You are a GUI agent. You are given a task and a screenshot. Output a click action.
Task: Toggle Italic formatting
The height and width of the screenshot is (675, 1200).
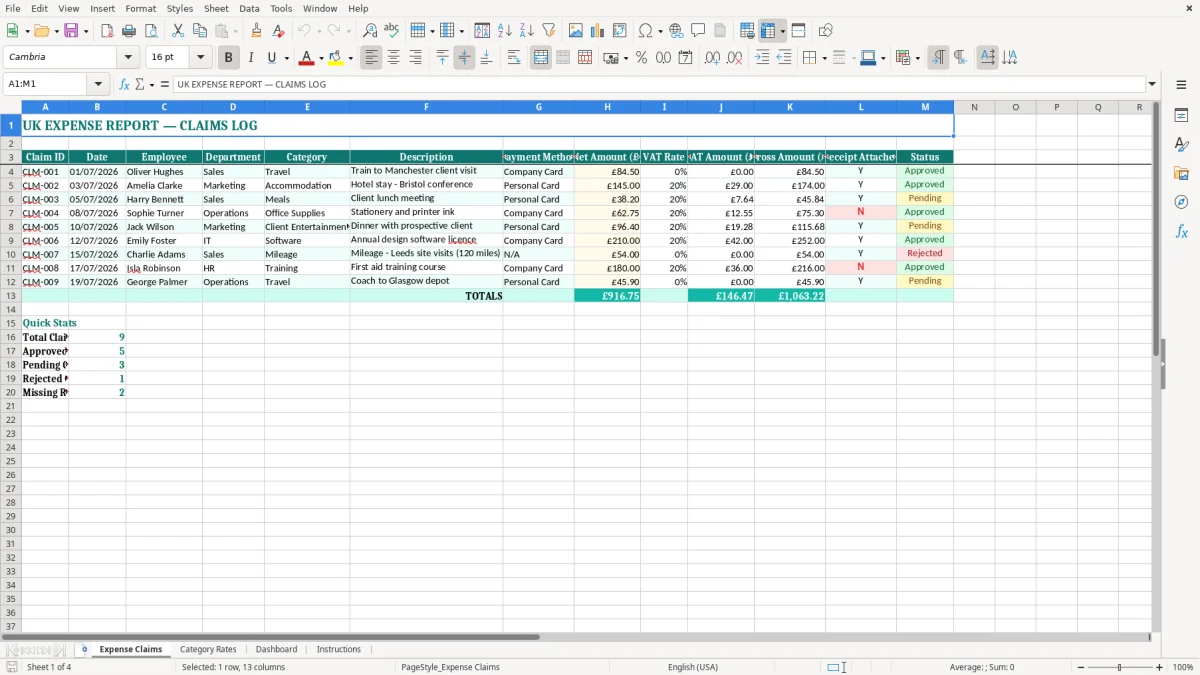point(250,58)
